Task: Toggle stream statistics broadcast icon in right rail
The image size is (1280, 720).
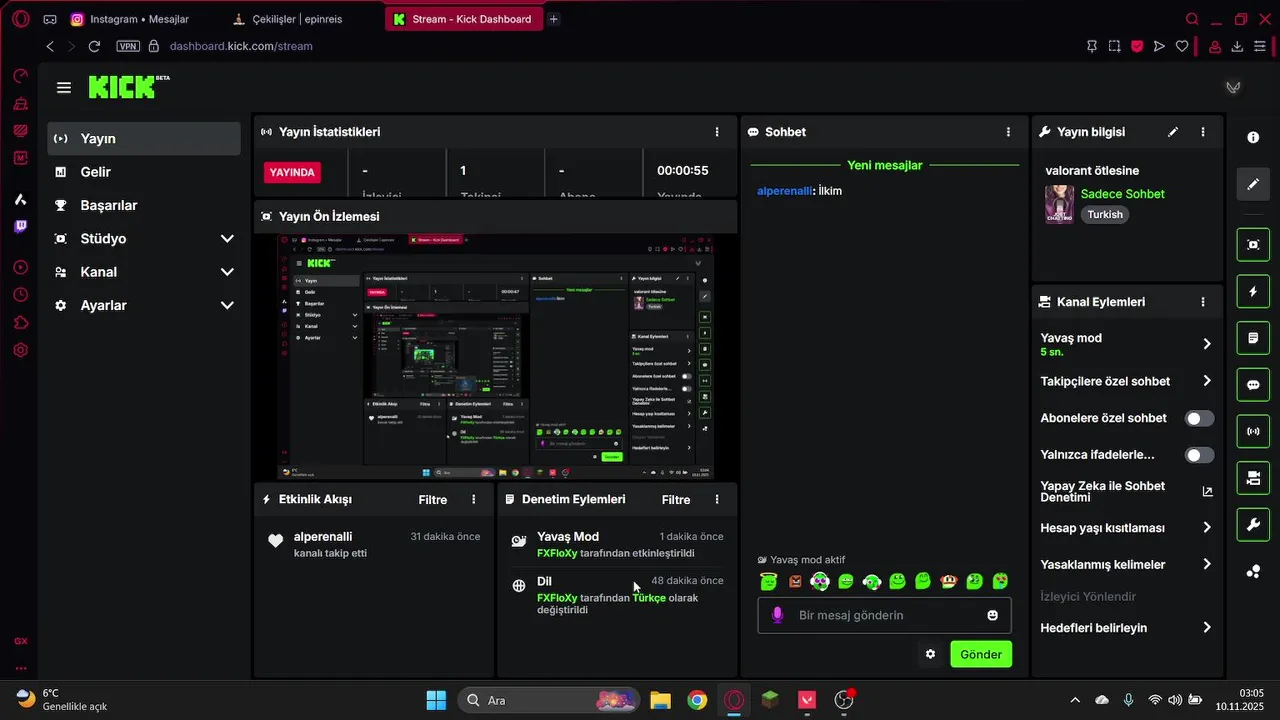Action: 1253,432
